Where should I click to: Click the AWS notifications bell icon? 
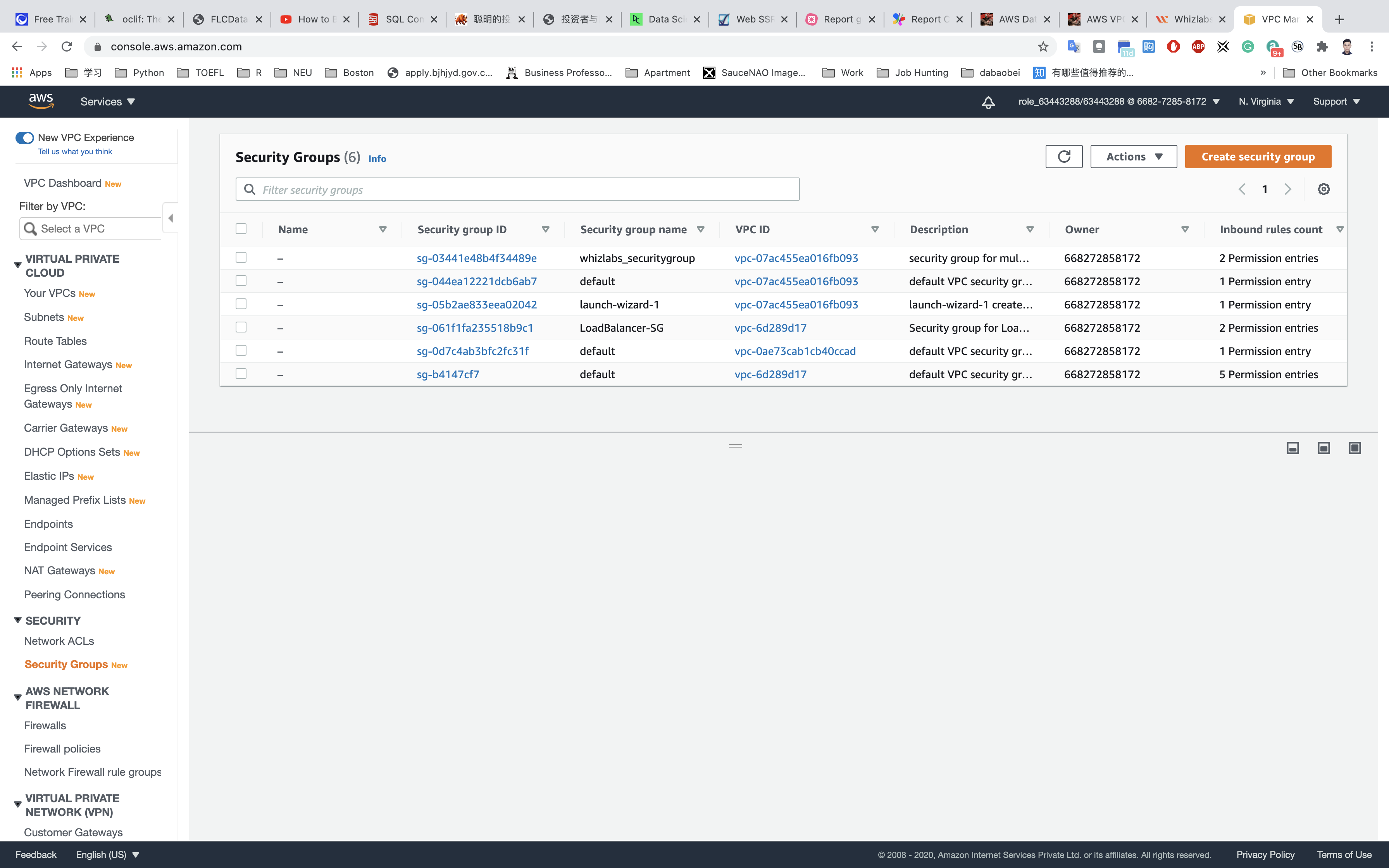[x=988, y=102]
